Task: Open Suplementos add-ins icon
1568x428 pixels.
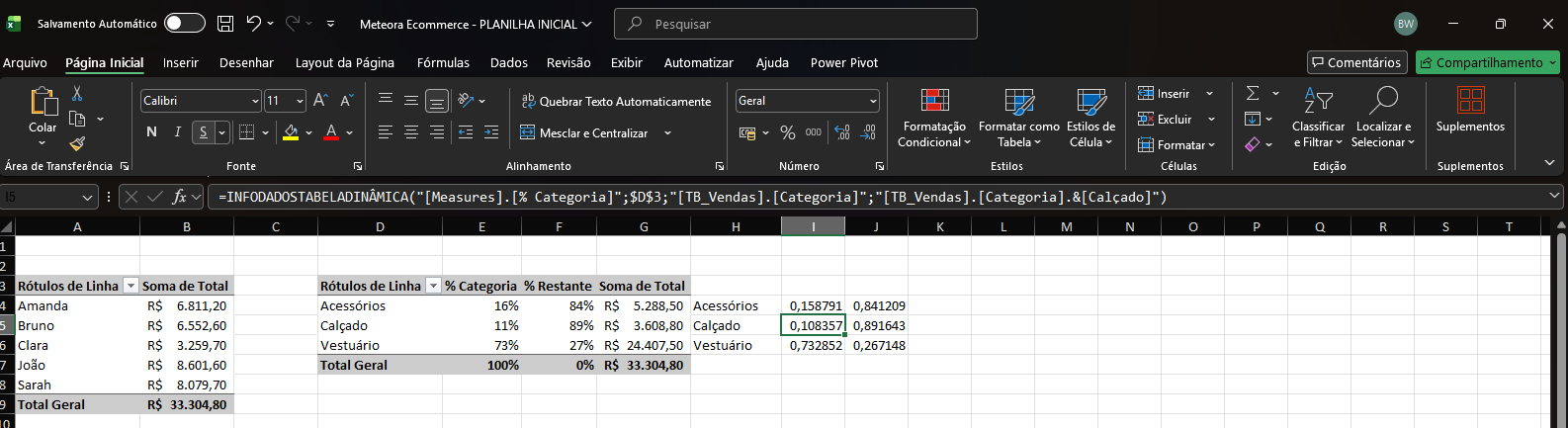Action: [x=1470, y=101]
